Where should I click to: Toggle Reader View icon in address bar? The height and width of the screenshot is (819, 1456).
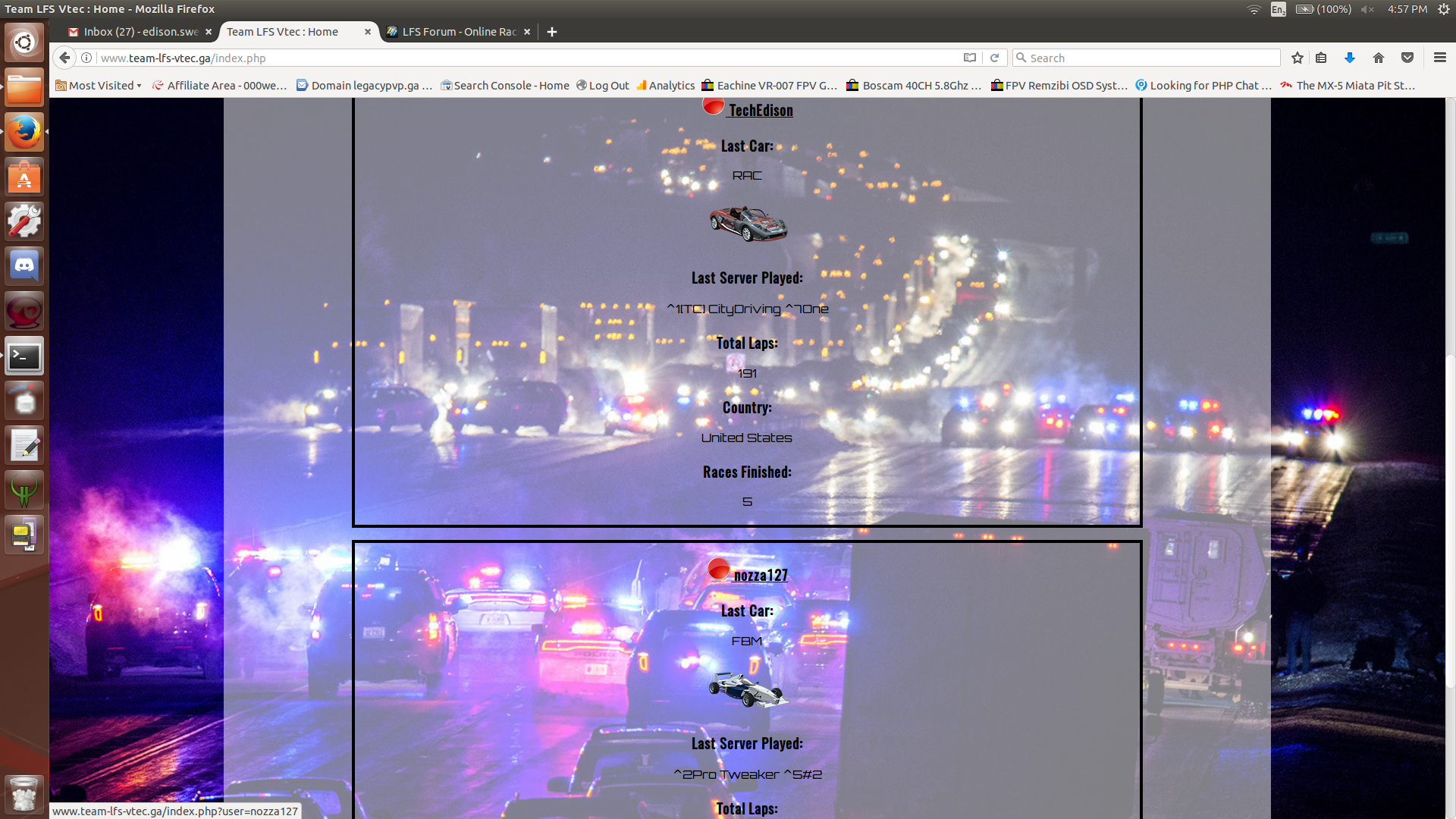tap(969, 58)
